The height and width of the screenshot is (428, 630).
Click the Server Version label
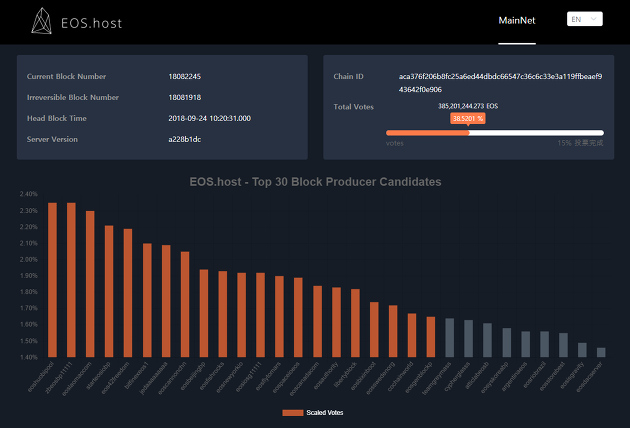52,139
